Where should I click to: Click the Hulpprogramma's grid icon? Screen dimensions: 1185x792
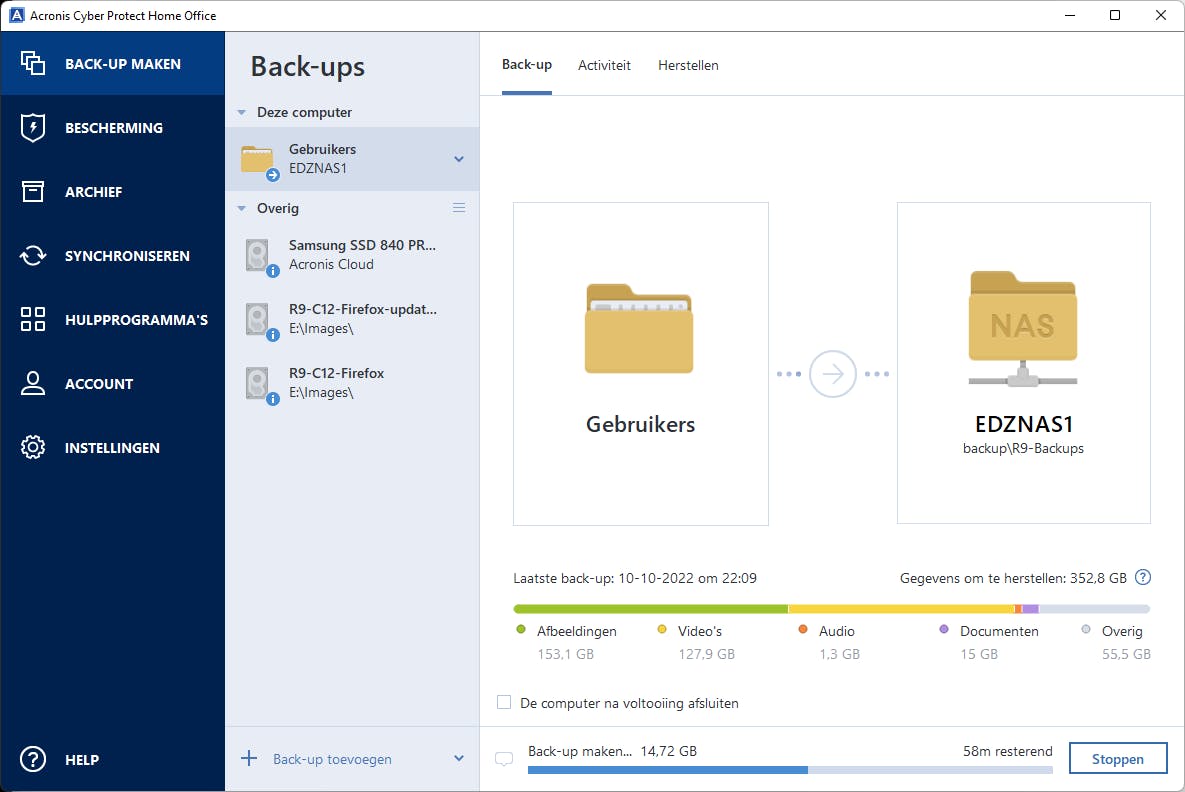(32, 319)
